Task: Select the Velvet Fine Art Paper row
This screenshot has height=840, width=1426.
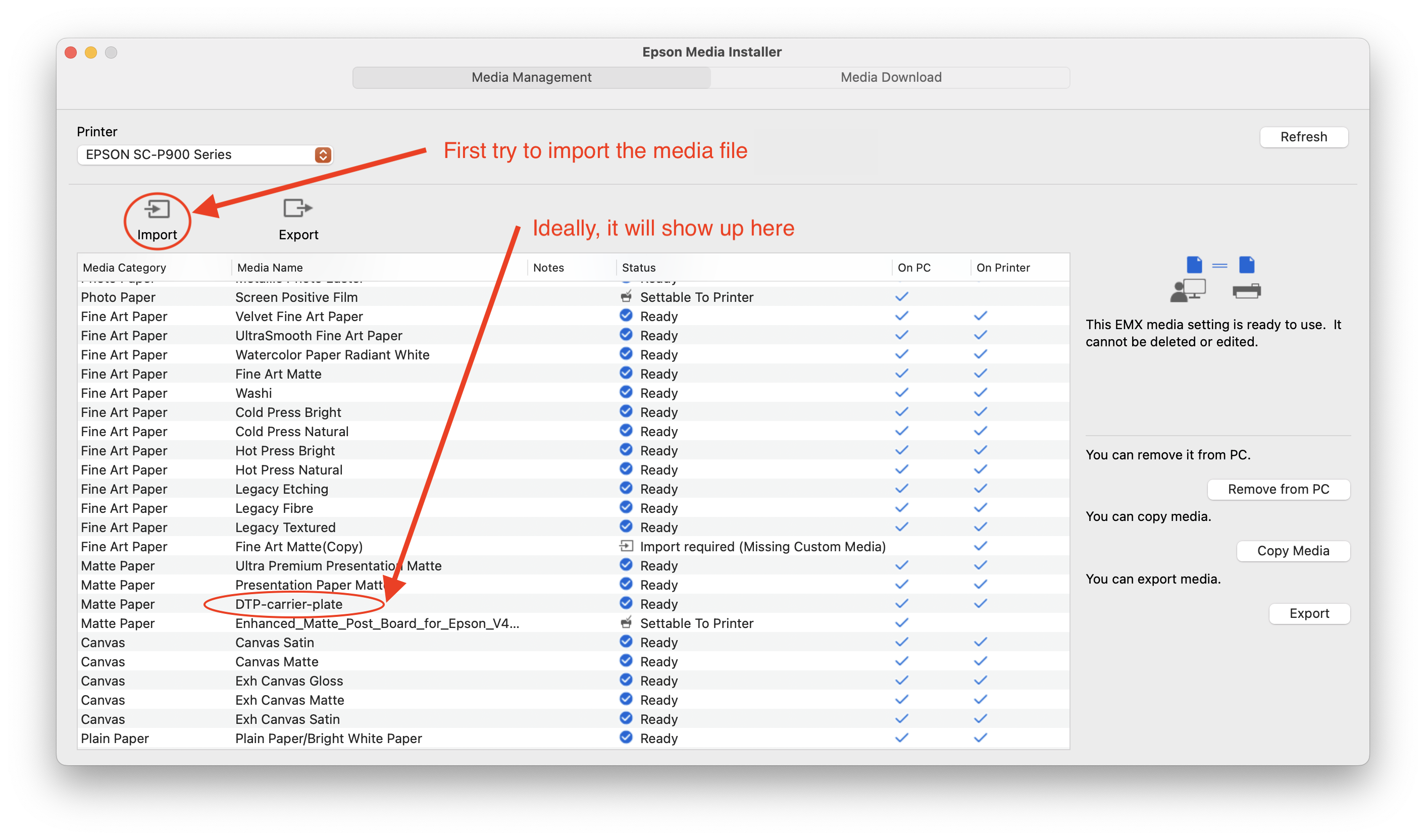Action: (573, 317)
